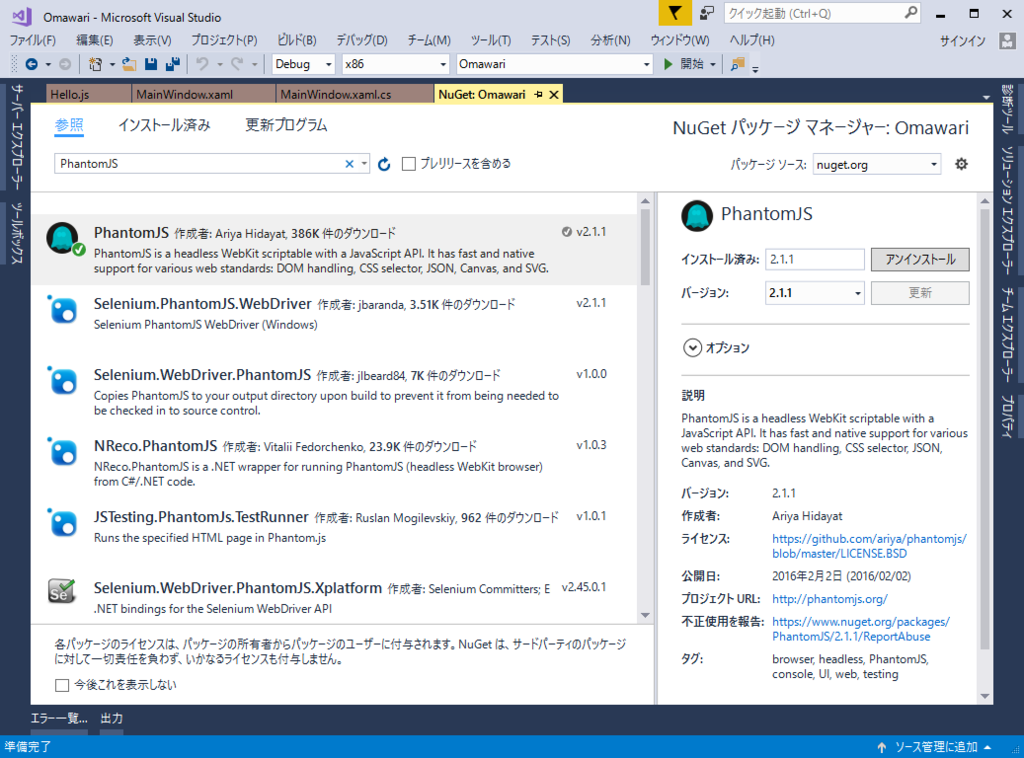Open the デバッグ(D) menu
The image size is (1024, 758).
[362, 40]
